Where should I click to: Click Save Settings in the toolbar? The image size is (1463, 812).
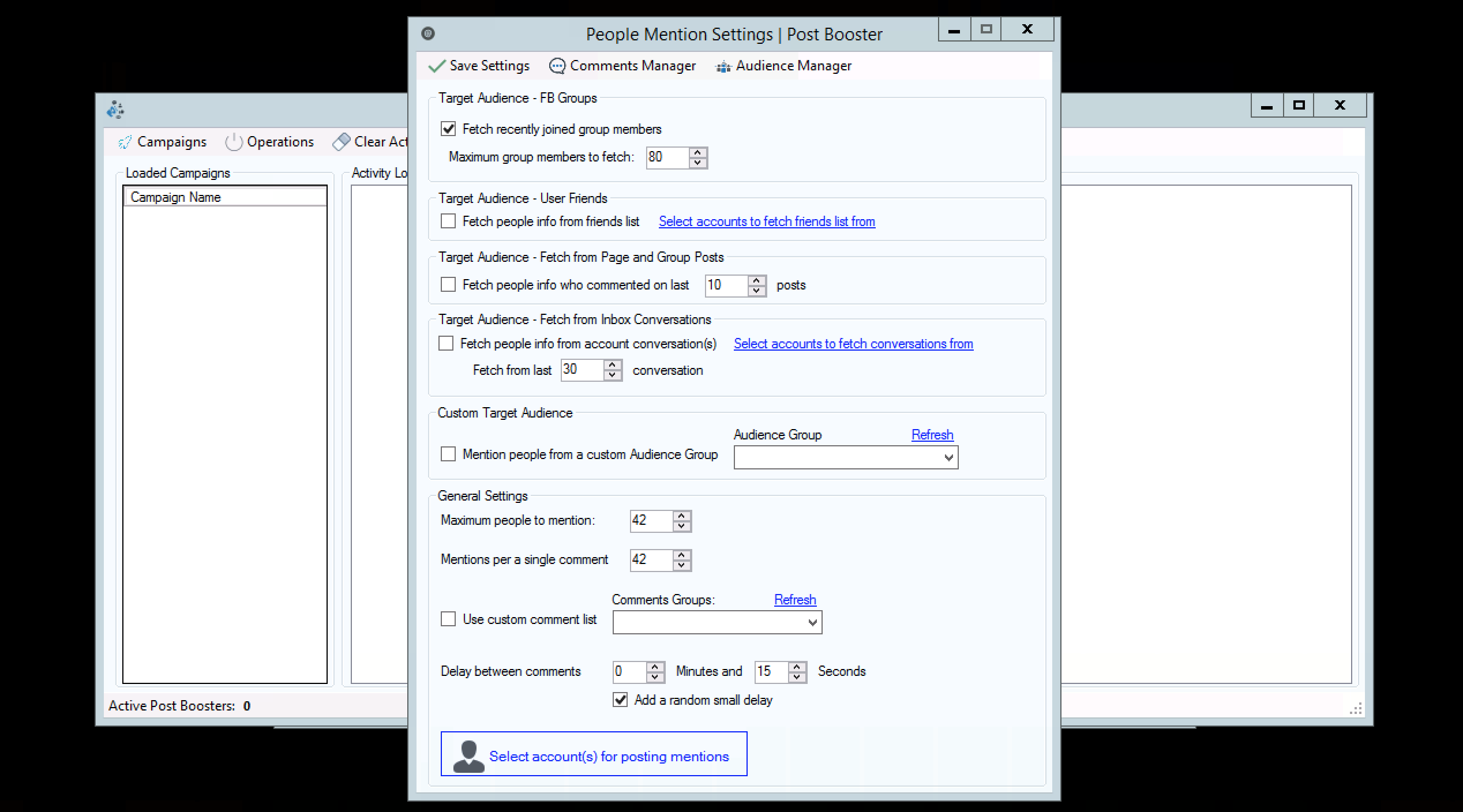tap(479, 66)
